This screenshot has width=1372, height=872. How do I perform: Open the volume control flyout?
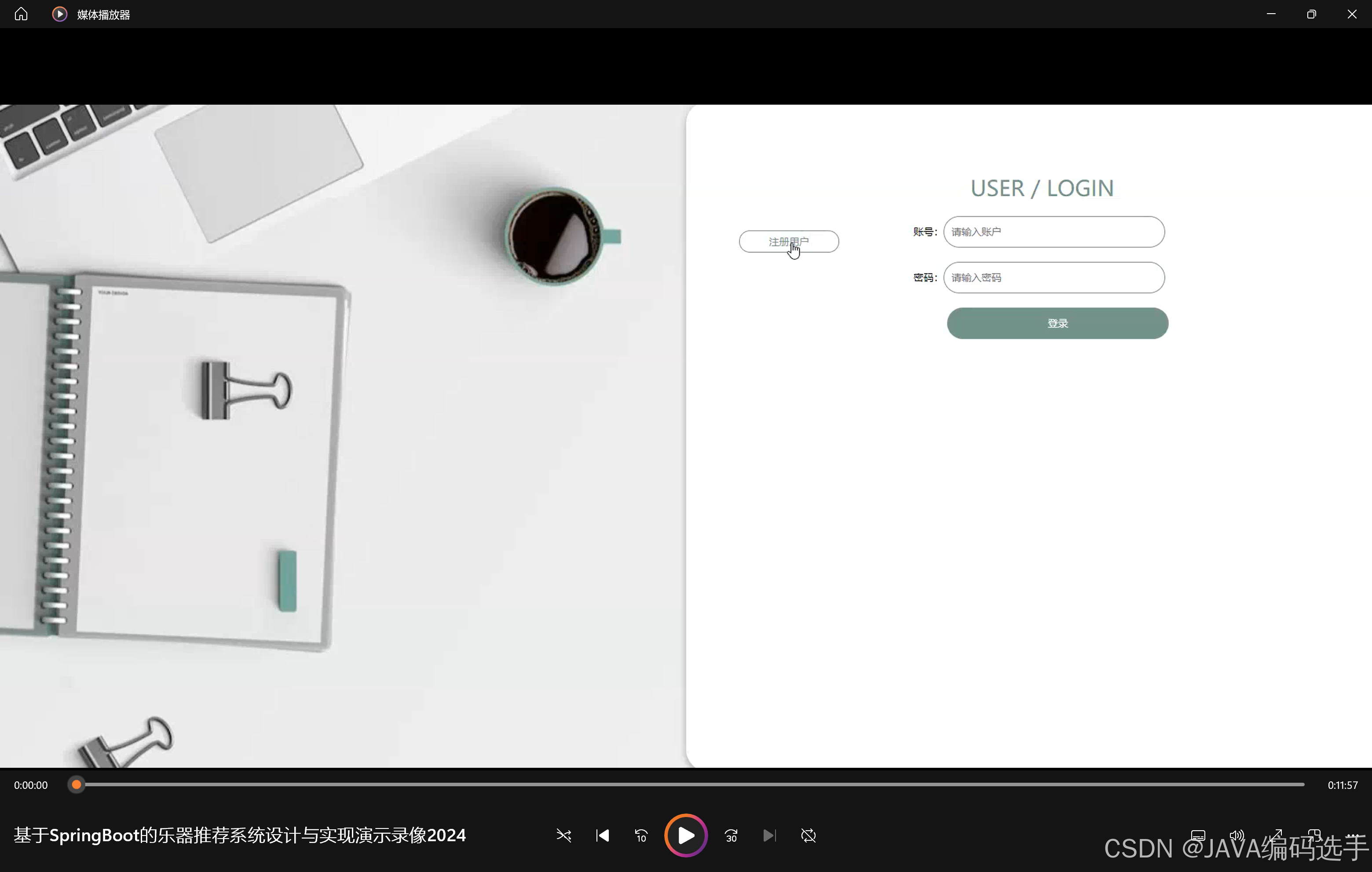click(1237, 836)
